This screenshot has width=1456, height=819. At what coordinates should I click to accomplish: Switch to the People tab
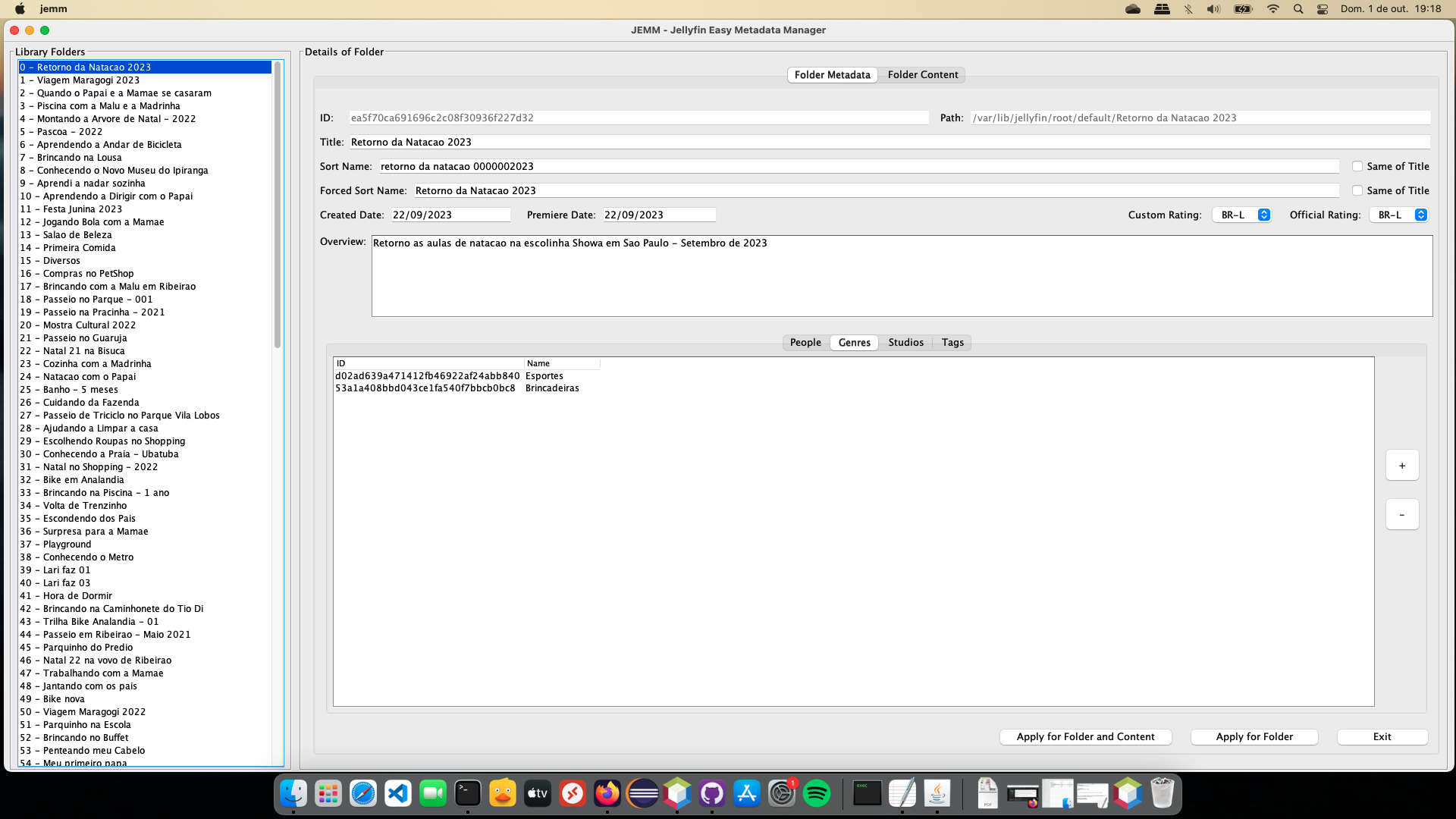click(805, 342)
